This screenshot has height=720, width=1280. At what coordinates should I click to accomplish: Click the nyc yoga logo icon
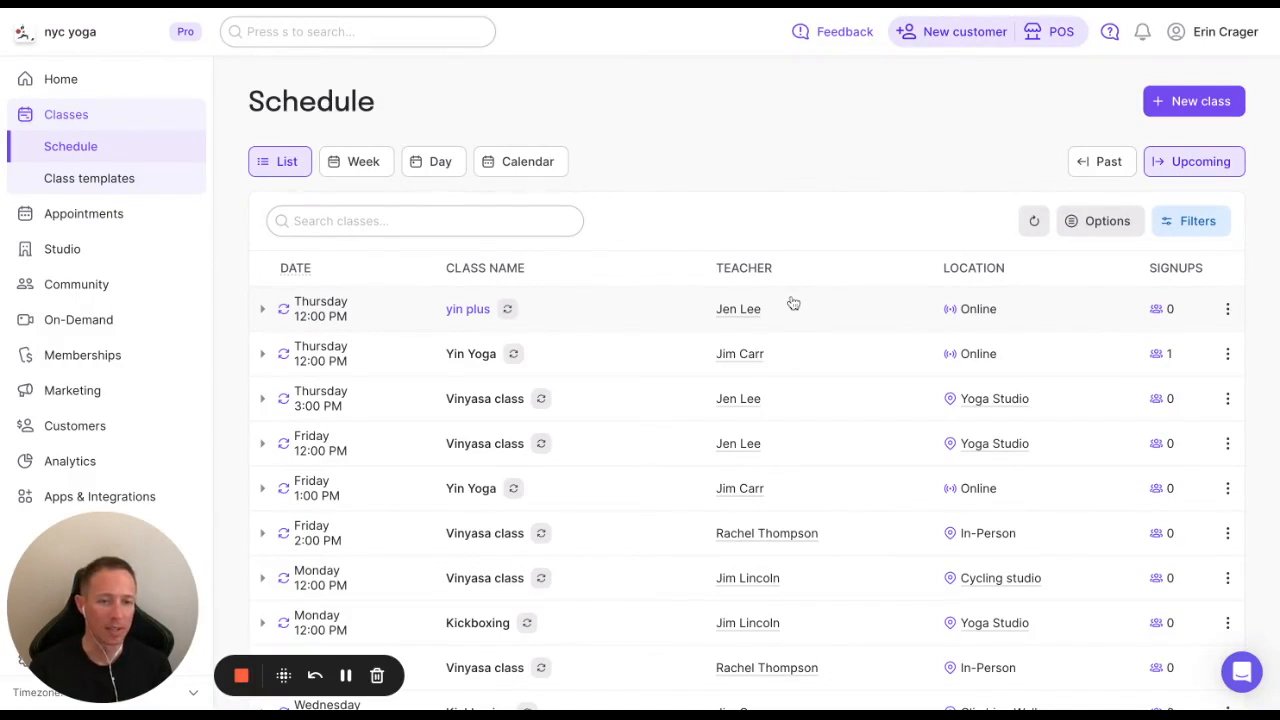[24, 32]
